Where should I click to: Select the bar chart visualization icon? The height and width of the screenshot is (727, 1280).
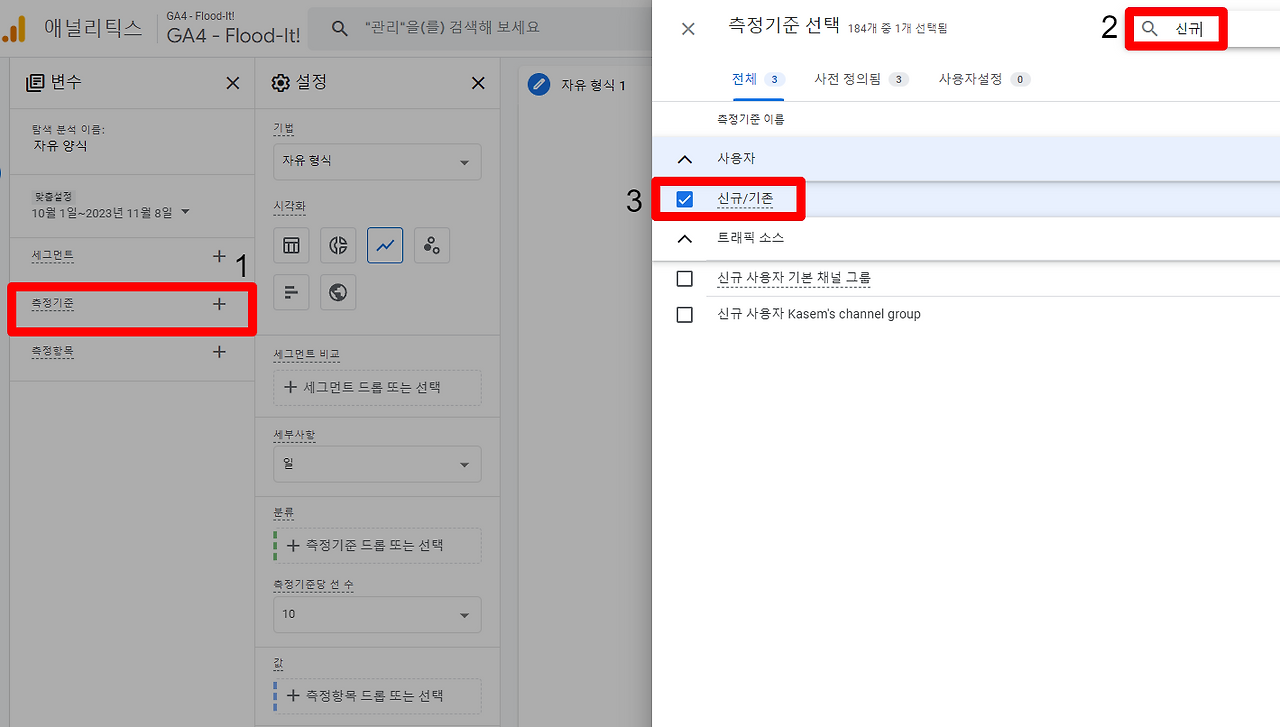291,291
